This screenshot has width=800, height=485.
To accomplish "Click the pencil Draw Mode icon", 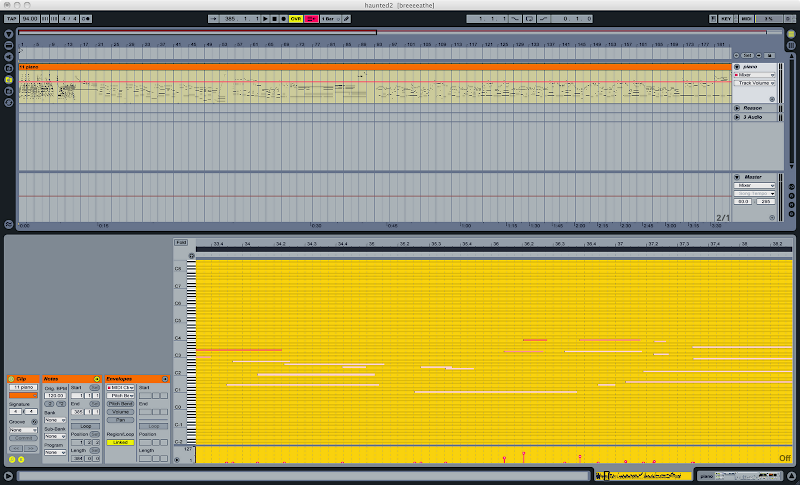I will click(x=346, y=19).
